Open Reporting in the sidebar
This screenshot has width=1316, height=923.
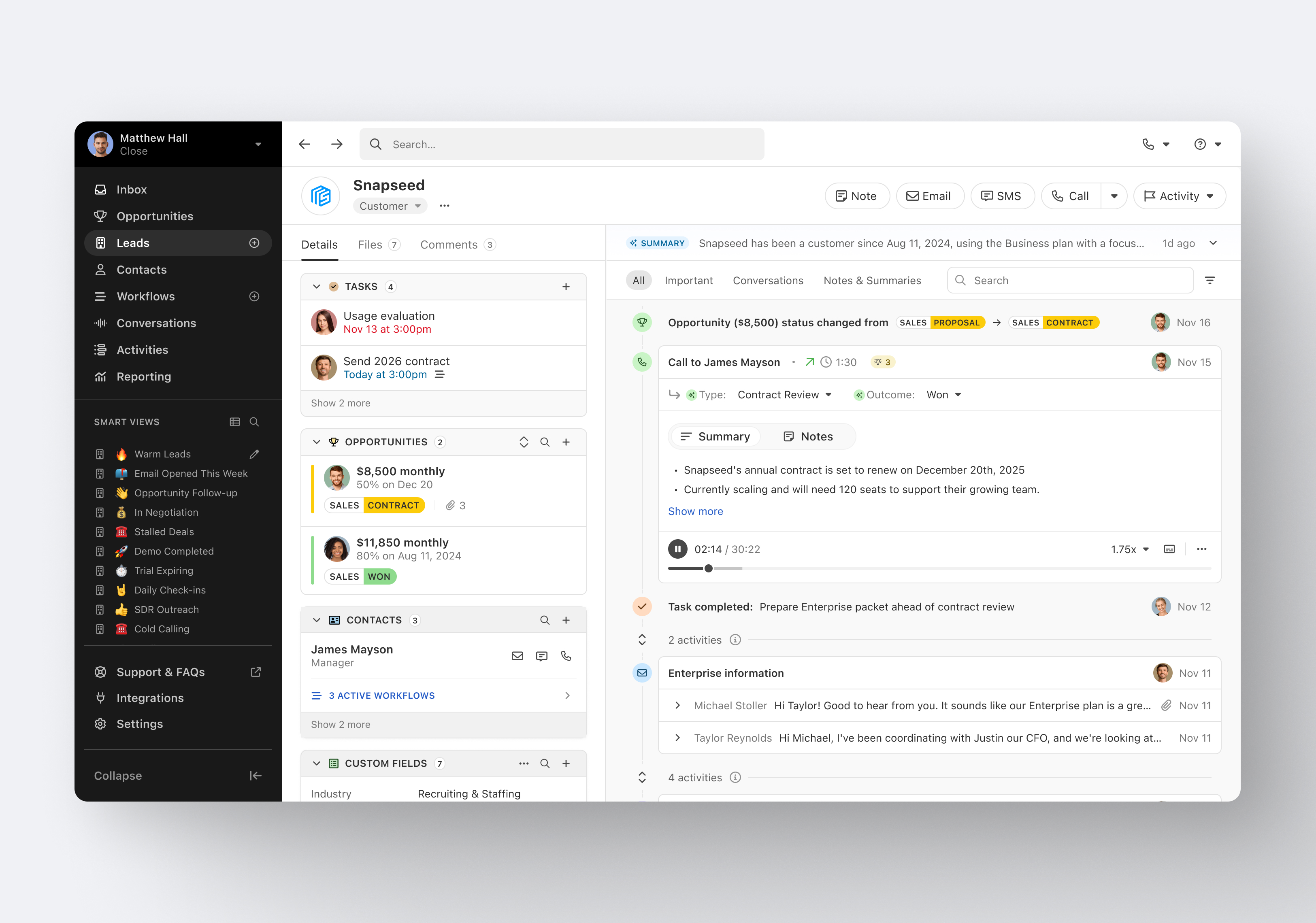[144, 376]
